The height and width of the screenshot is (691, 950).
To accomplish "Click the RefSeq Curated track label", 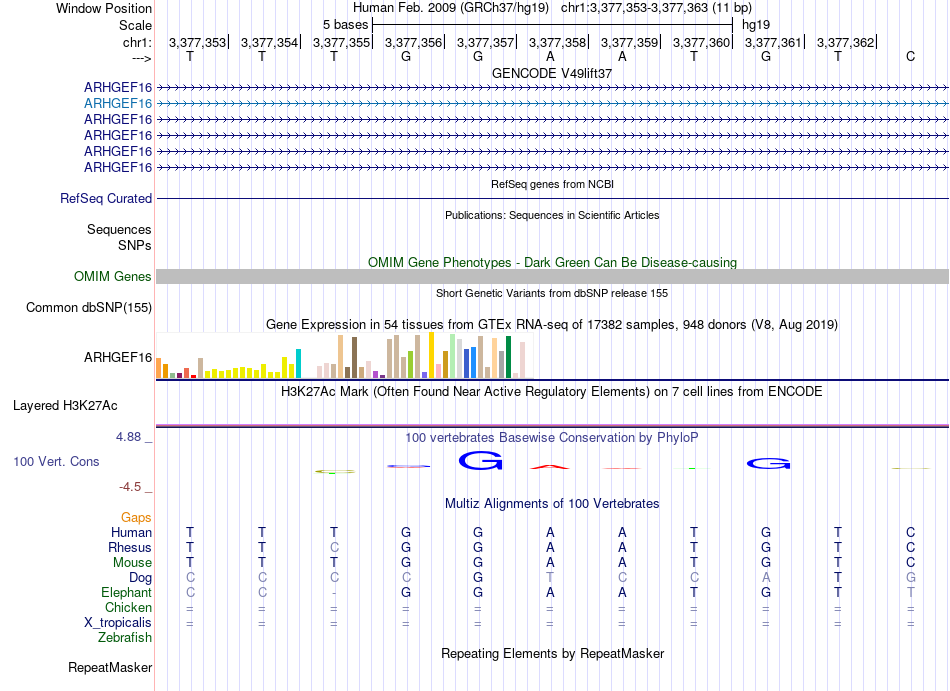I will click(x=105, y=199).
